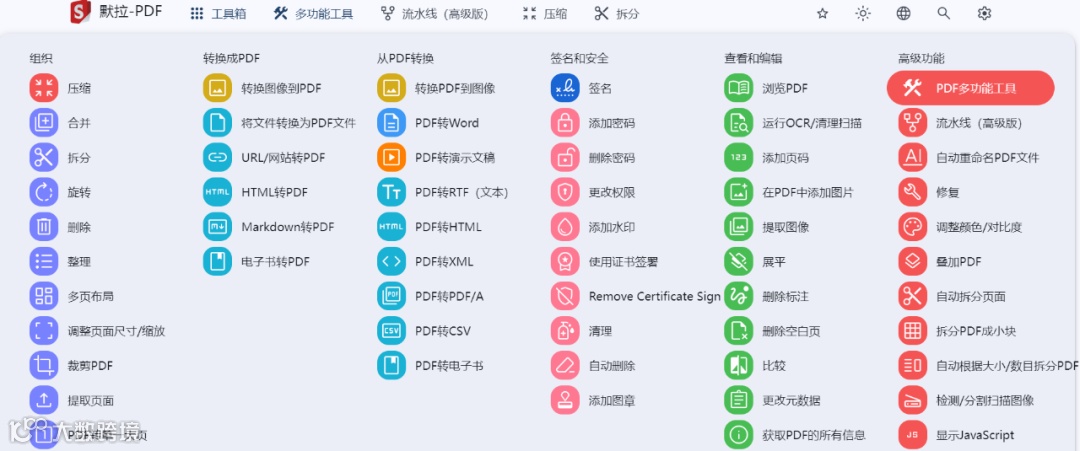
Task: Click the URL/网站转PDF link icon
Action: (218, 157)
